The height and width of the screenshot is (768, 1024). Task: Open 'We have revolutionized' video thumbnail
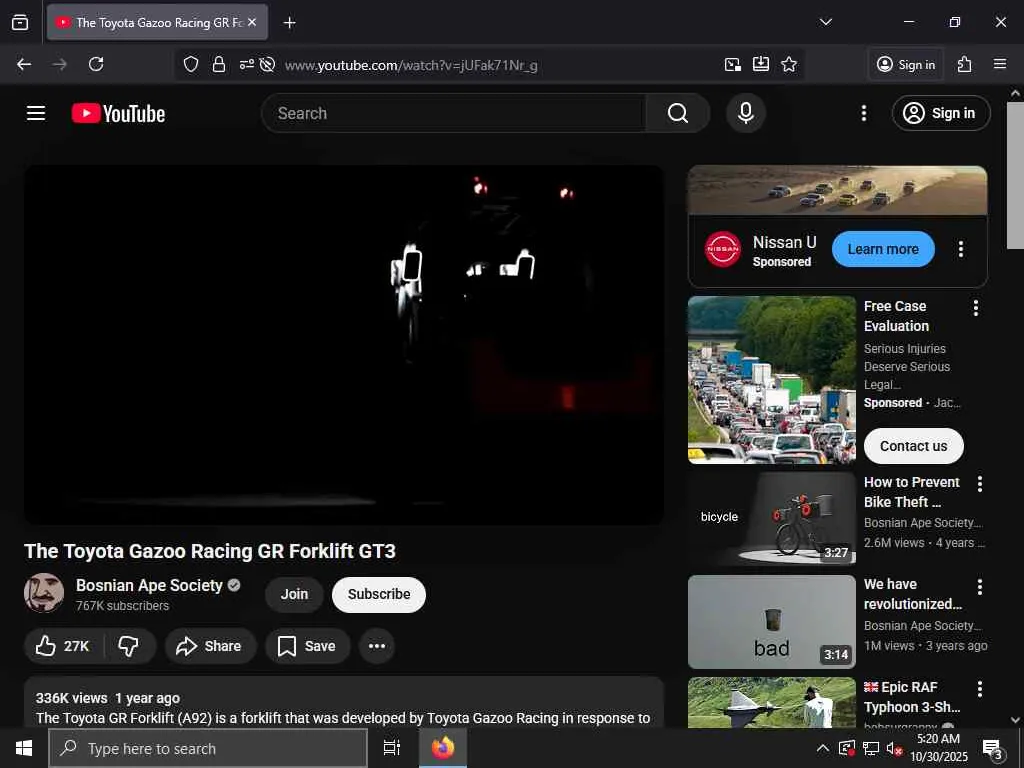coord(771,622)
